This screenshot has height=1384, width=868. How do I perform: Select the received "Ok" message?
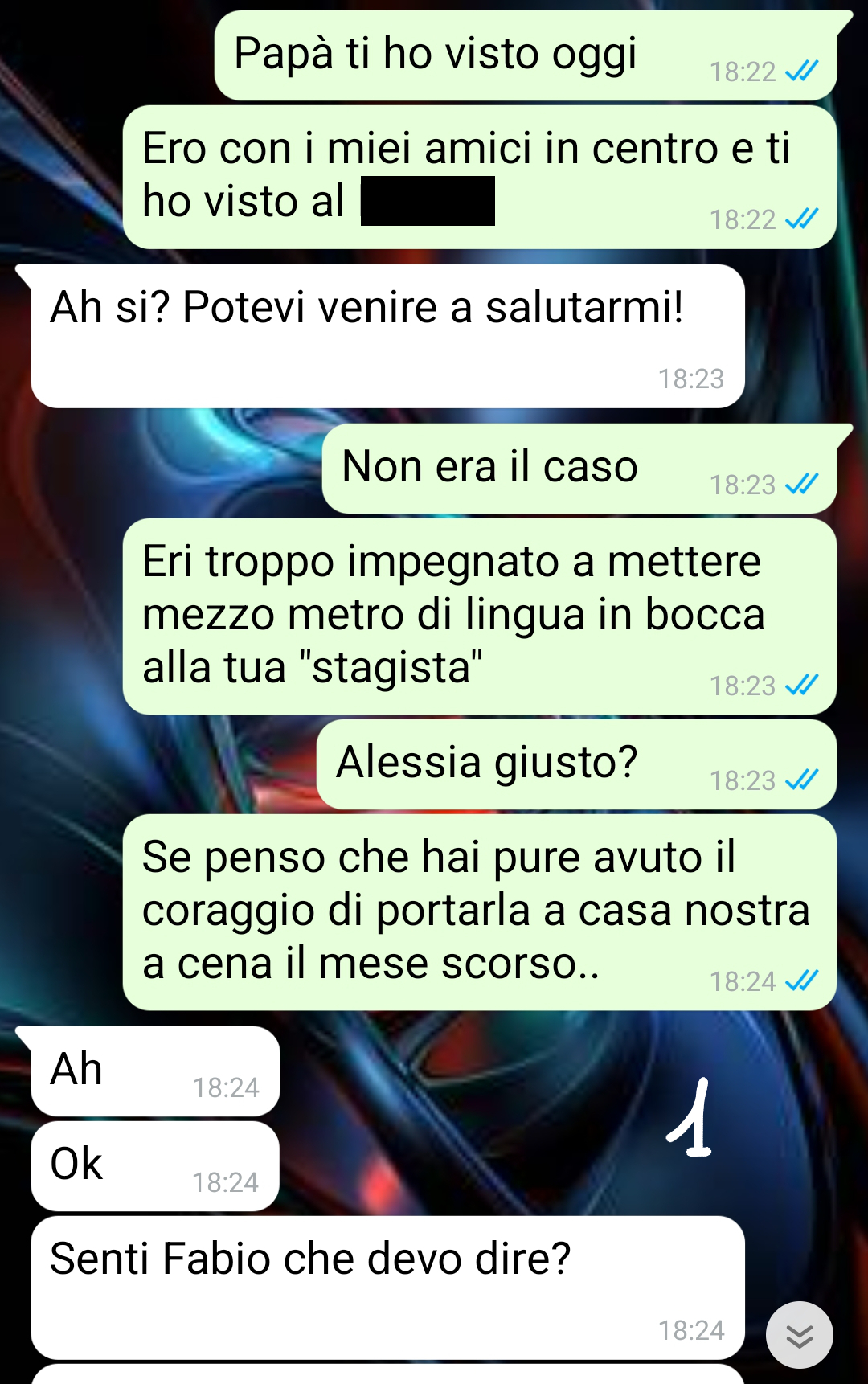tap(155, 1166)
